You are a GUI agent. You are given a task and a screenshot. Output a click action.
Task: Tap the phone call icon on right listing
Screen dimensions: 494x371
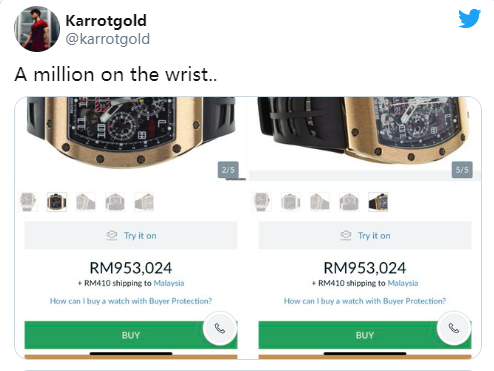[x=454, y=328]
